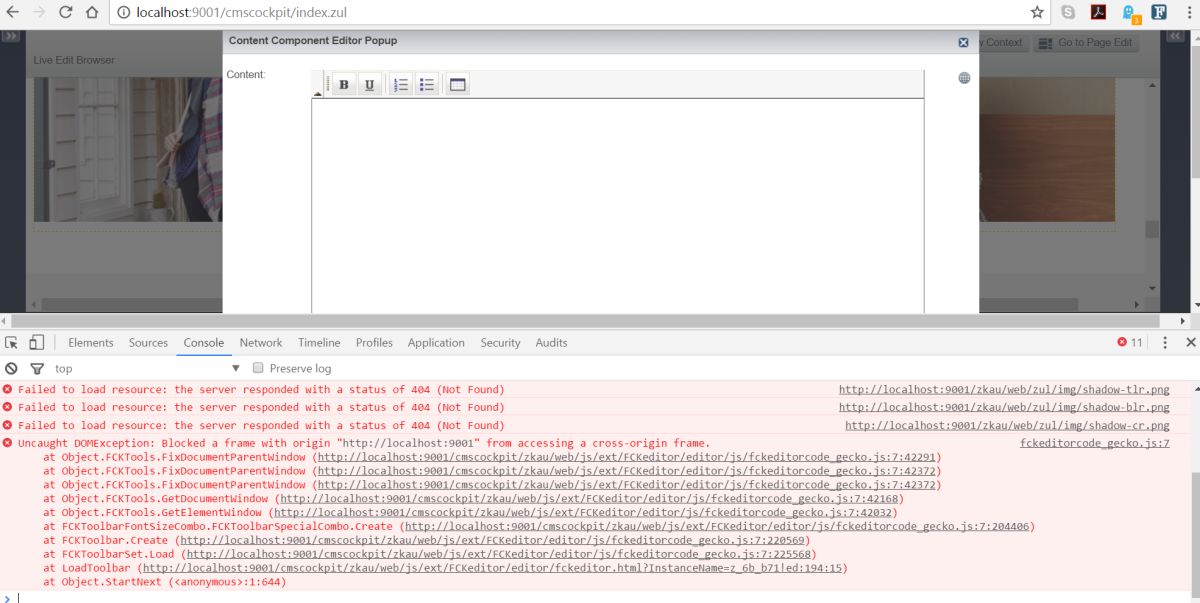Screen dimensions: 1200x603
Task: Open the shadow-cr.png resource link
Action: [1007, 426]
